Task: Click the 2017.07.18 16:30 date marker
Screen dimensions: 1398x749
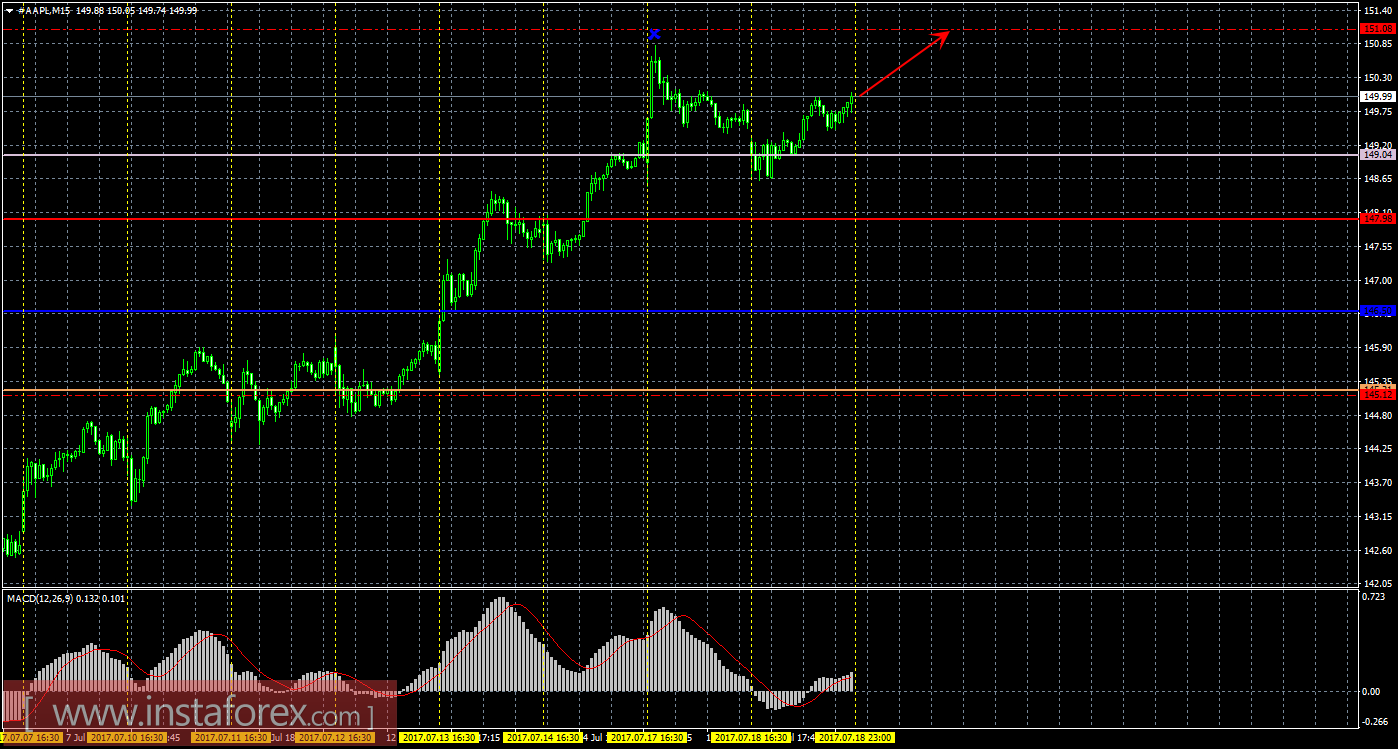Action: click(x=751, y=738)
